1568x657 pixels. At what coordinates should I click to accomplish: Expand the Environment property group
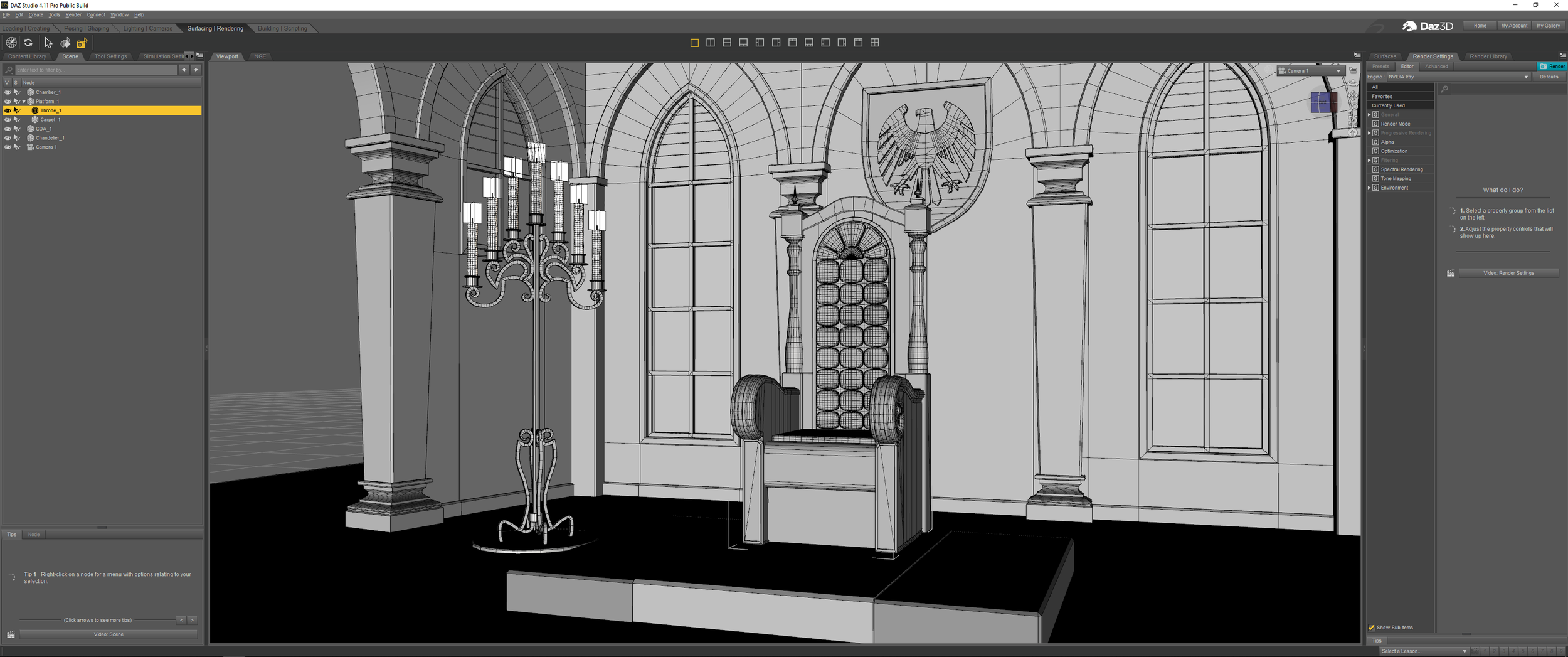pyautogui.click(x=1369, y=188)
